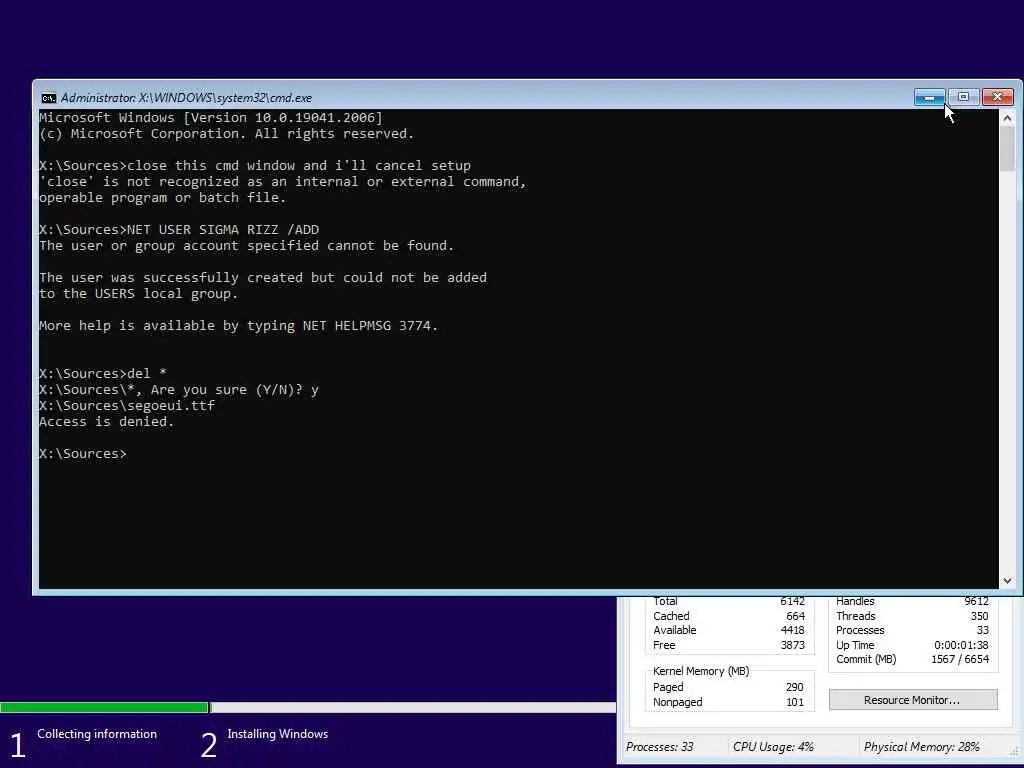1024x768 pixels.
Task: Click 'Kernel Memory (MB)' group label
Action: [701, 671]
